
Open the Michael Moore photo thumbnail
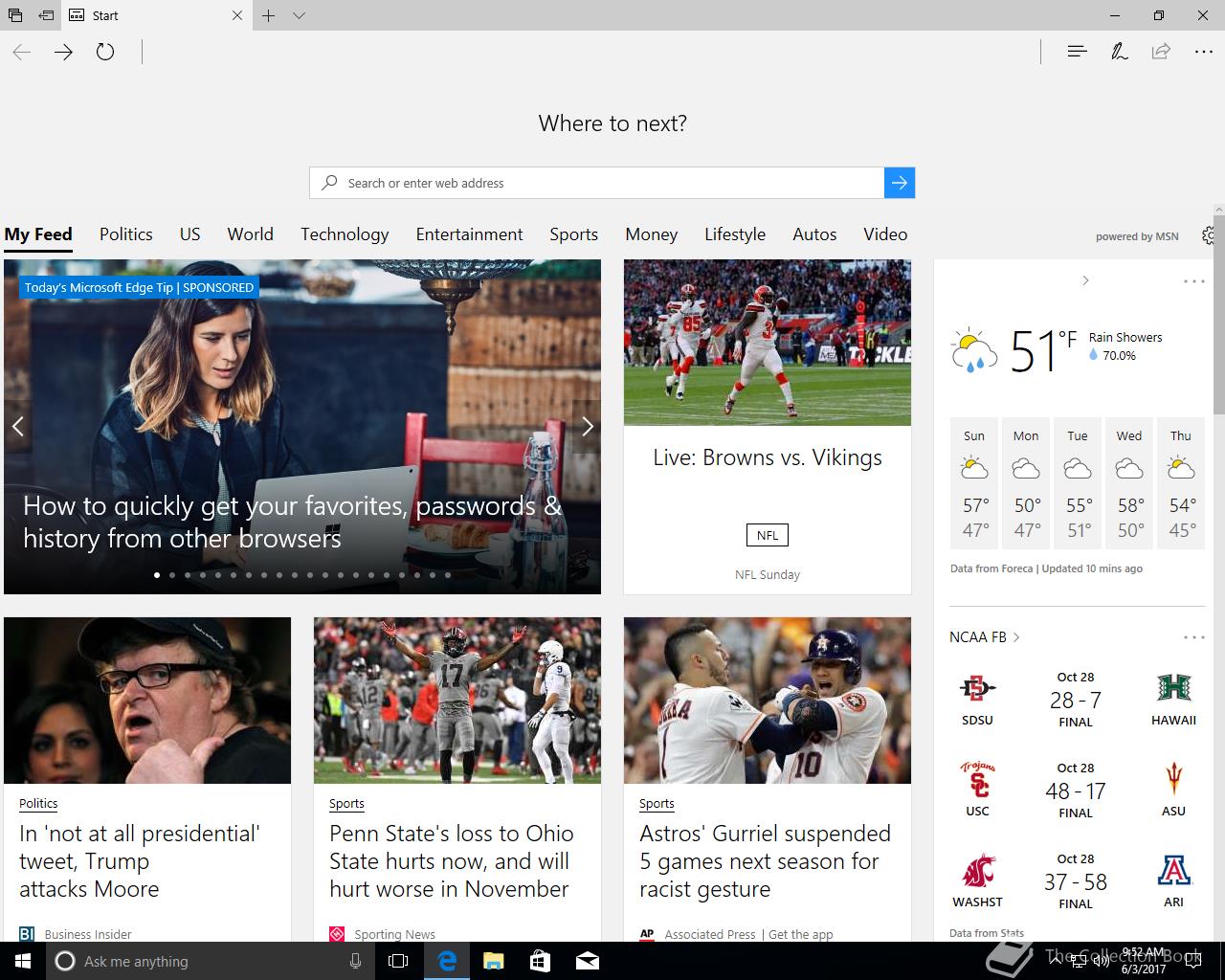pos(147,701)
